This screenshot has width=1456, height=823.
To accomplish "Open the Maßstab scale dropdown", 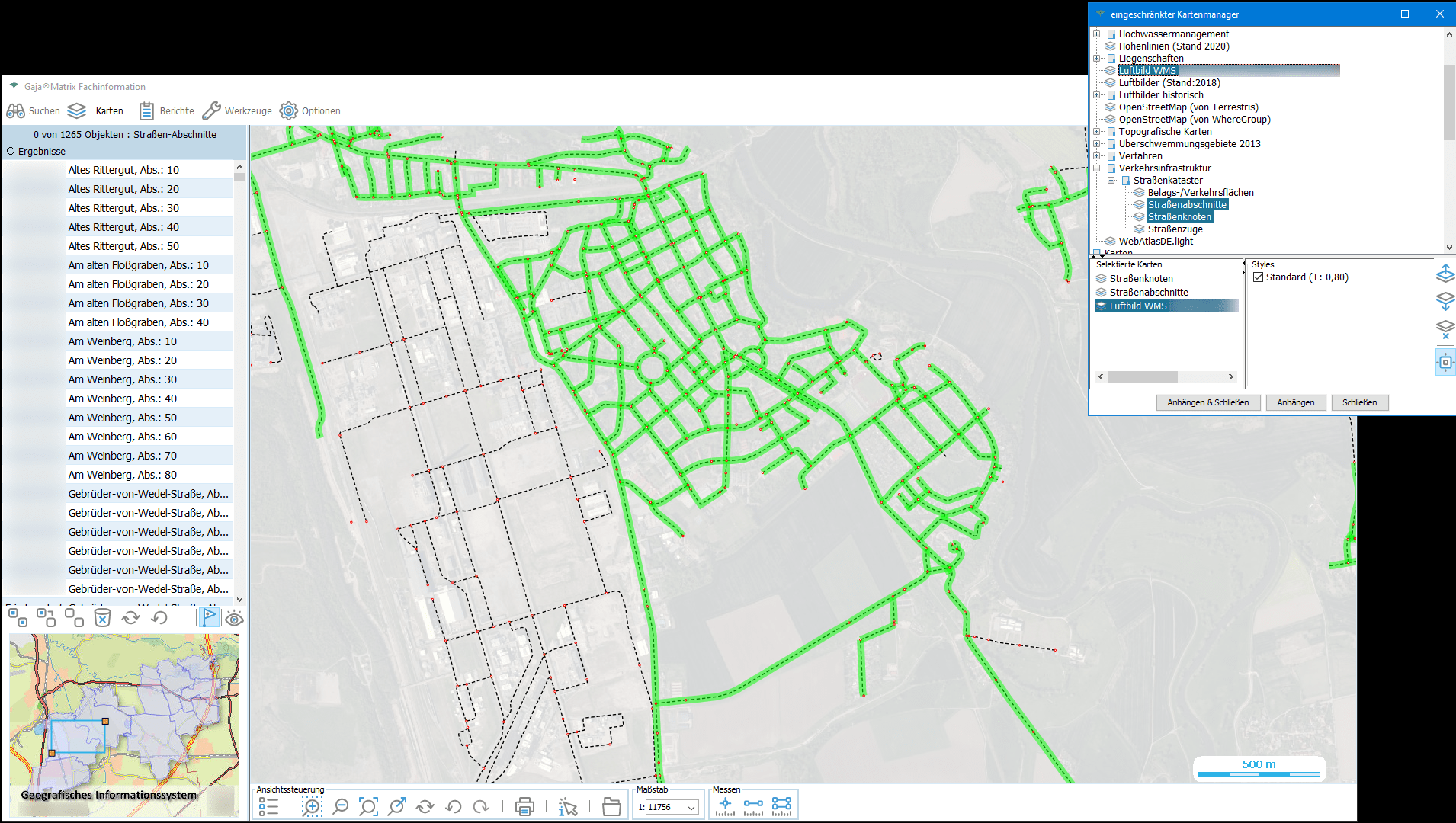I will click(x=691, y=808).
